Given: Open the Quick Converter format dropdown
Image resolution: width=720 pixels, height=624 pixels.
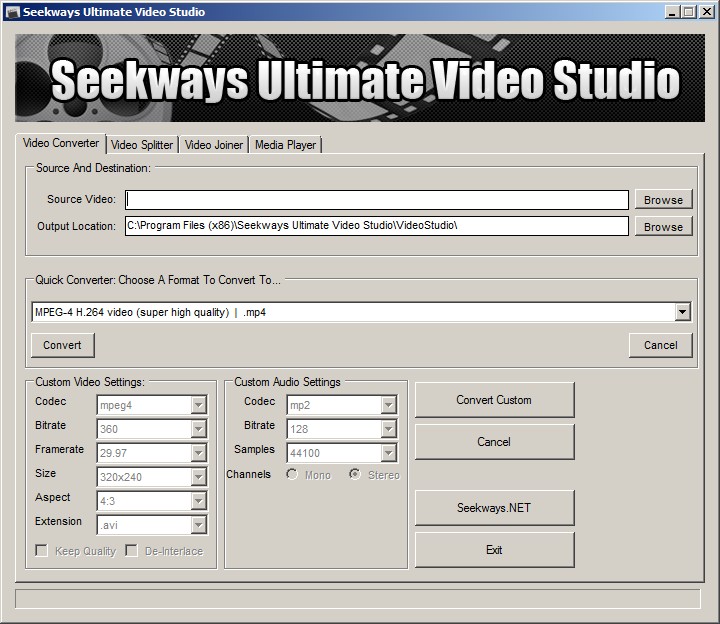Looking at the screenshot, I should point(682,312).
